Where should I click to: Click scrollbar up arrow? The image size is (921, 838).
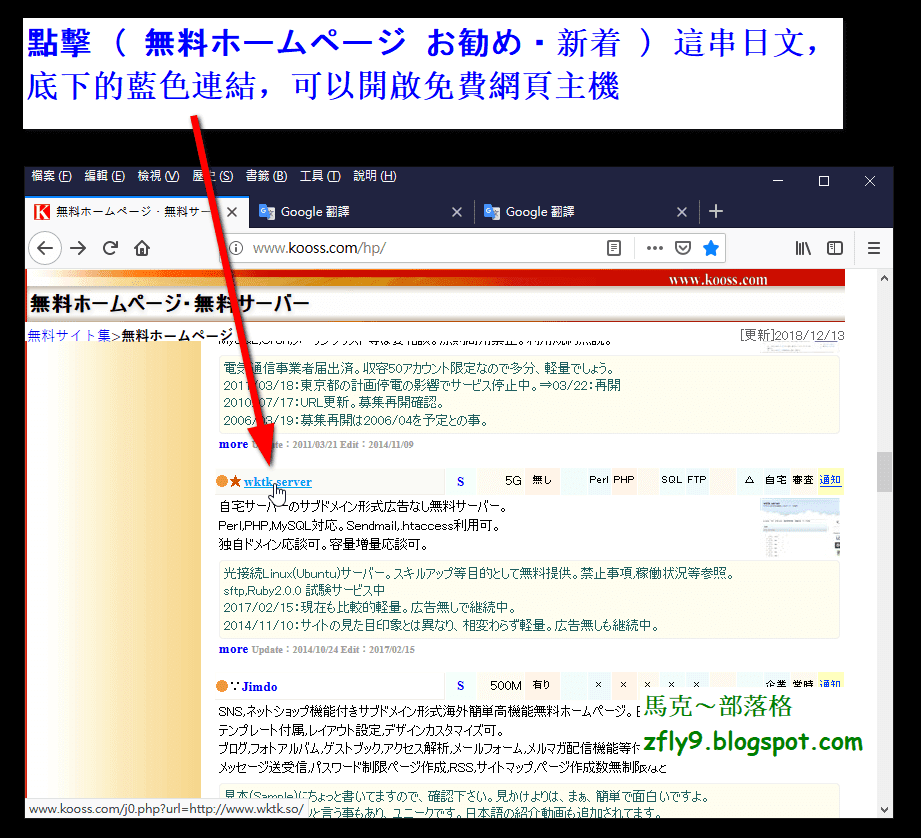tap(885, 278)
